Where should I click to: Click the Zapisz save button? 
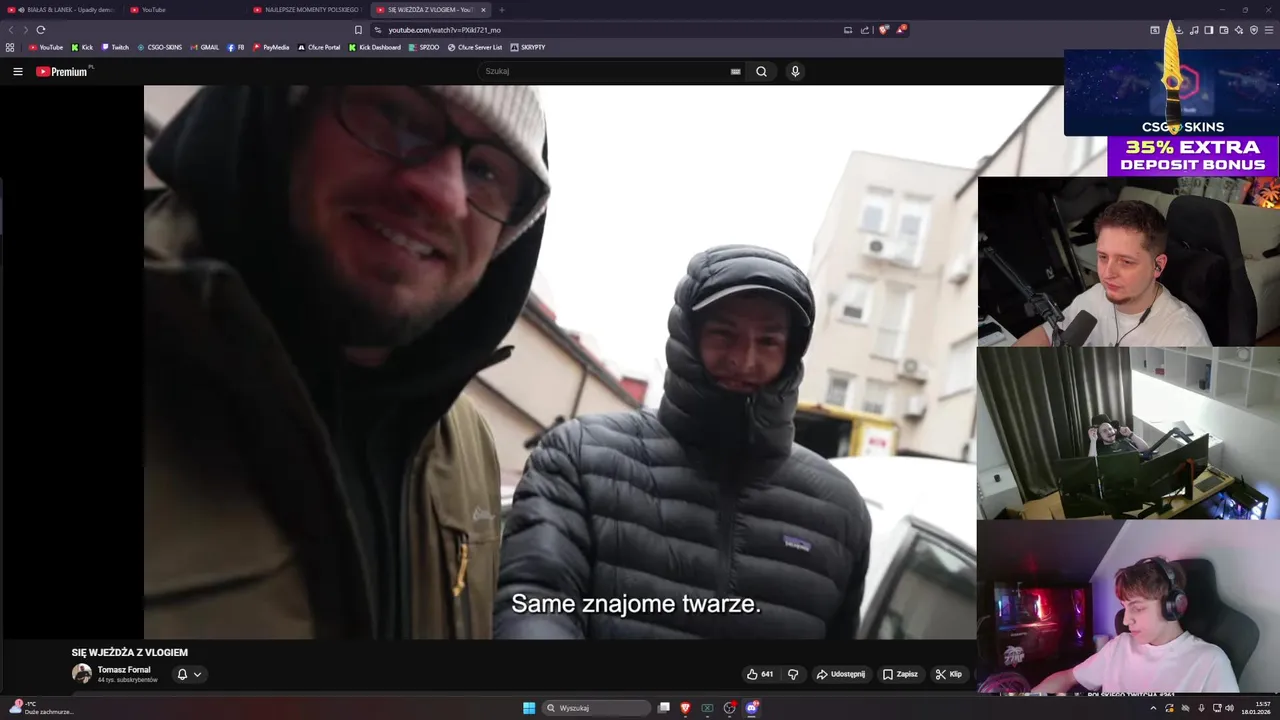click(900, 674)
